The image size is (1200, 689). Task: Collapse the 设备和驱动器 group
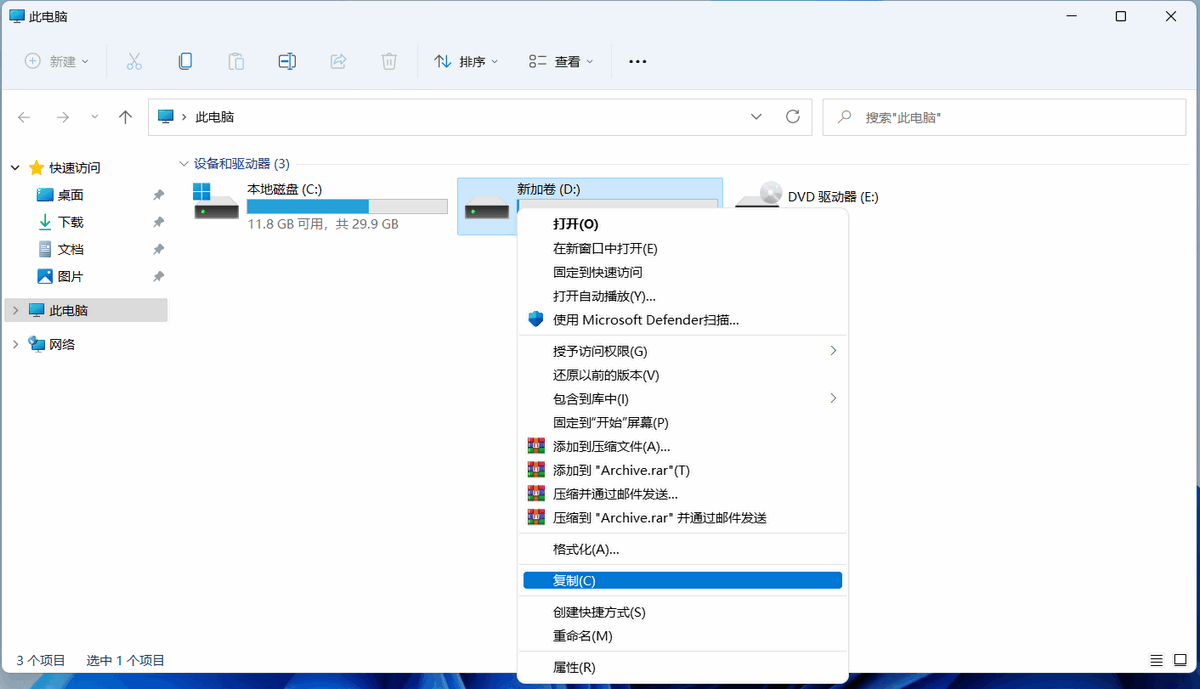point(183,163)
